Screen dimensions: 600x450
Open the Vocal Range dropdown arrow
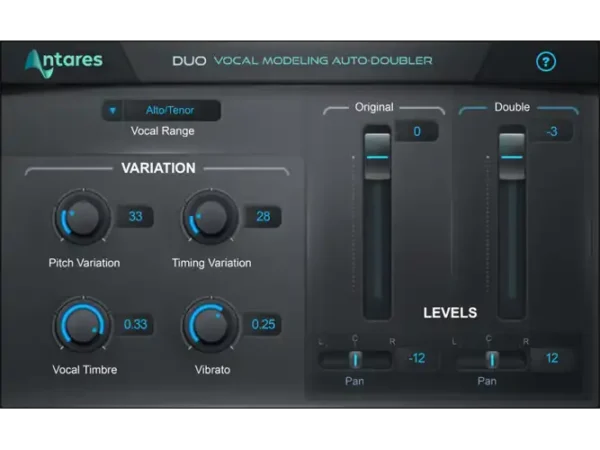(112, 111)
